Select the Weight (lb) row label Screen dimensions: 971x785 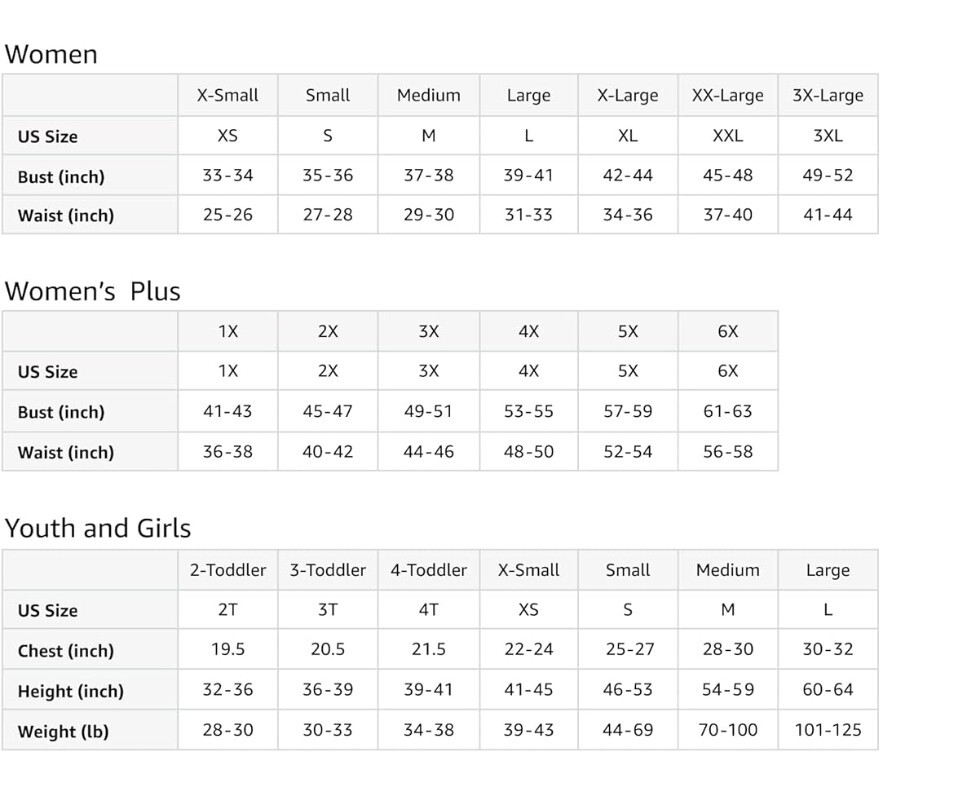click(63, 732)
